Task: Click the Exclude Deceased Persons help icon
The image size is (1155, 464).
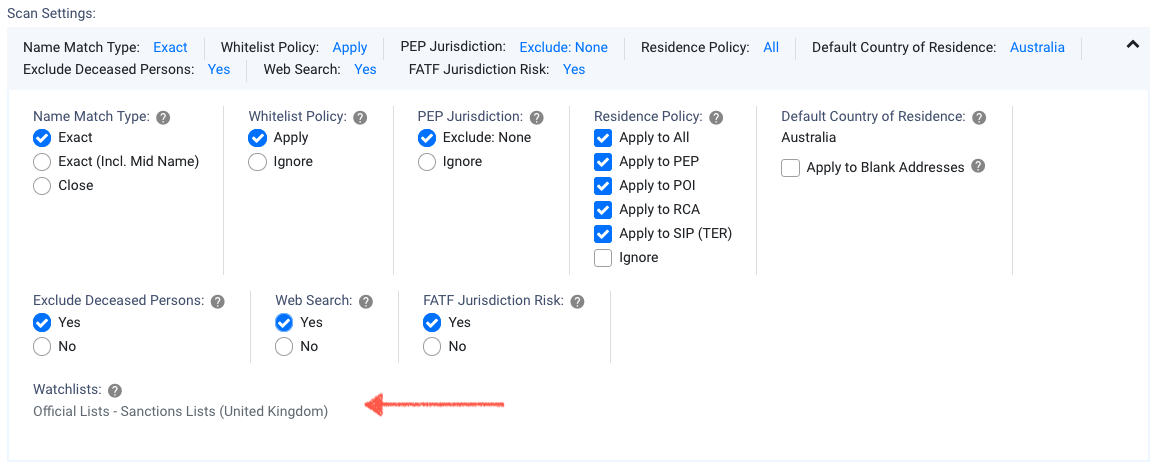Action: coord(218,301)
